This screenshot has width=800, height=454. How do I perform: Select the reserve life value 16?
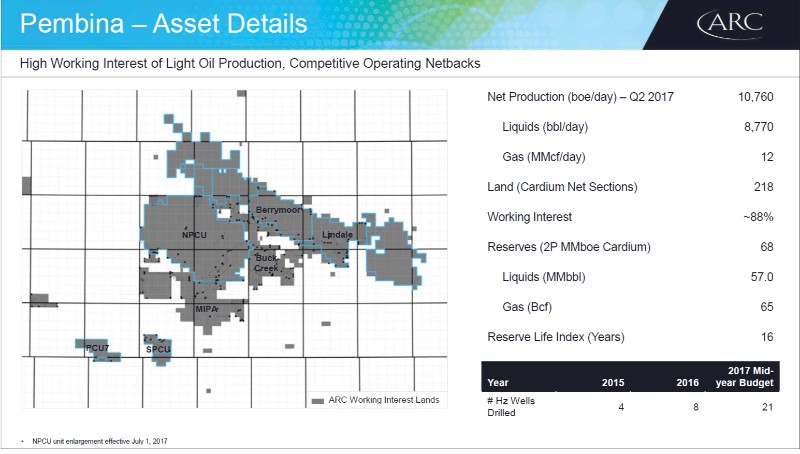click(767, 337)
